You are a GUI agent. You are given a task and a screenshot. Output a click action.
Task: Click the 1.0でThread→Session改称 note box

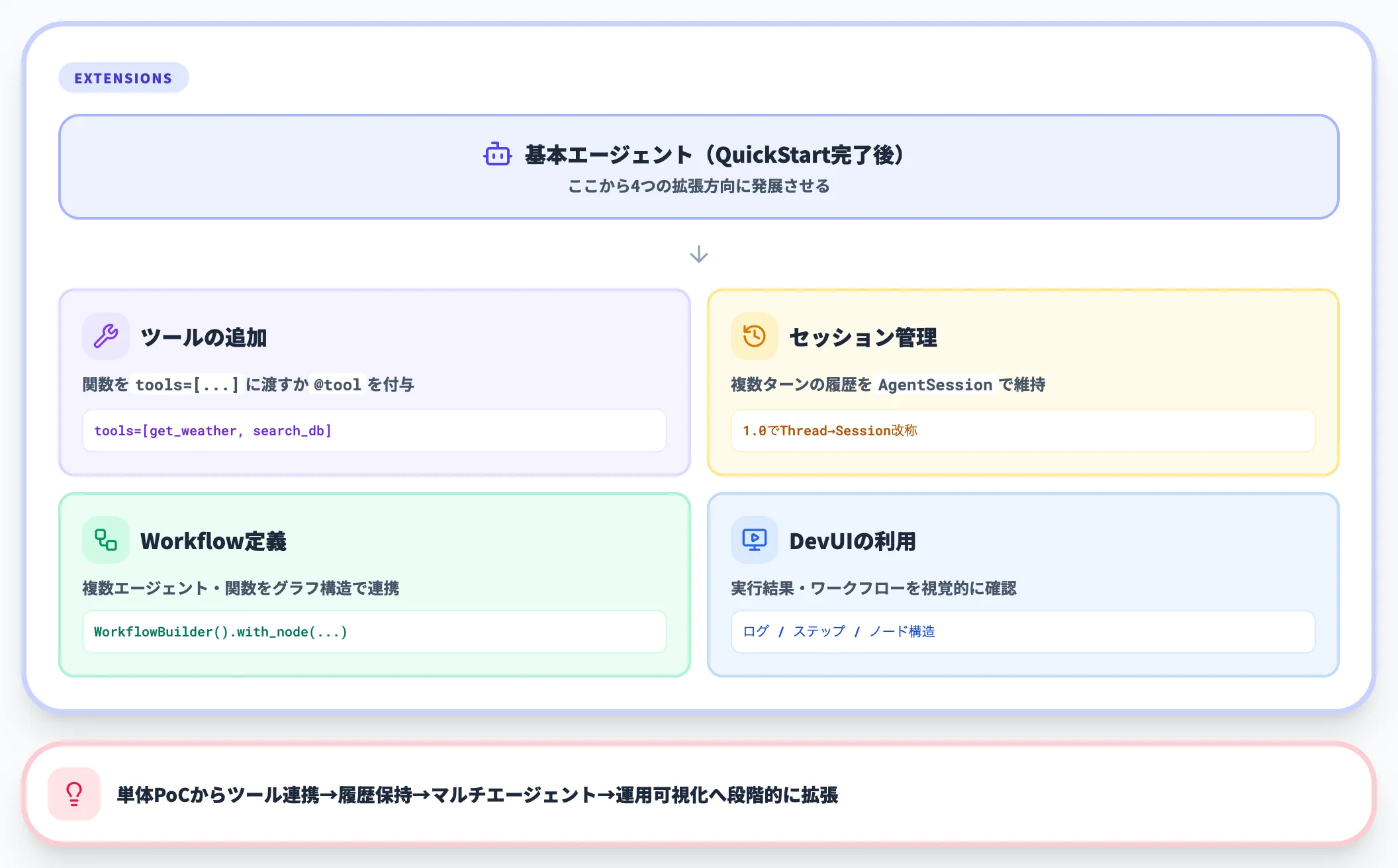[1023, 431]
